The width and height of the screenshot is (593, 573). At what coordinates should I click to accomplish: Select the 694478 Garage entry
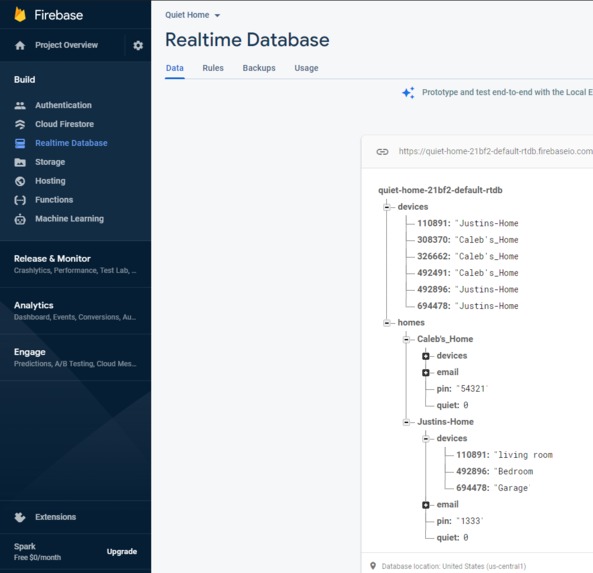click(493, 488)
